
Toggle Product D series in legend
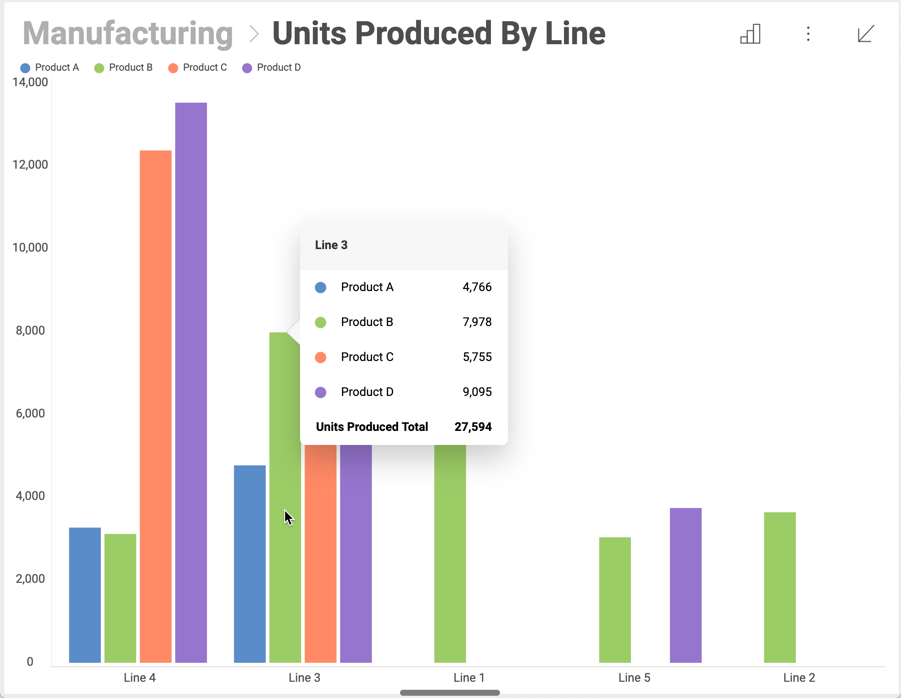click(271, 68)
